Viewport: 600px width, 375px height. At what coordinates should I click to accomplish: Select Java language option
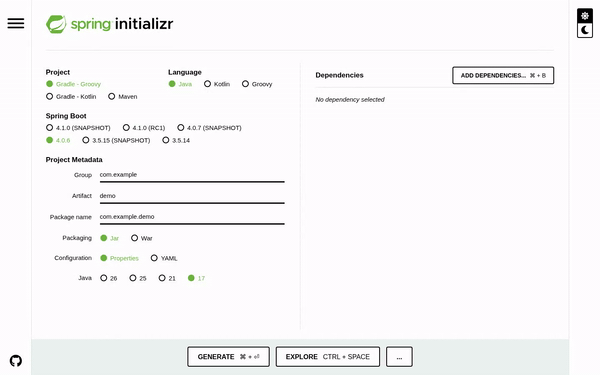pyautogui.click(x=180, y=84)
